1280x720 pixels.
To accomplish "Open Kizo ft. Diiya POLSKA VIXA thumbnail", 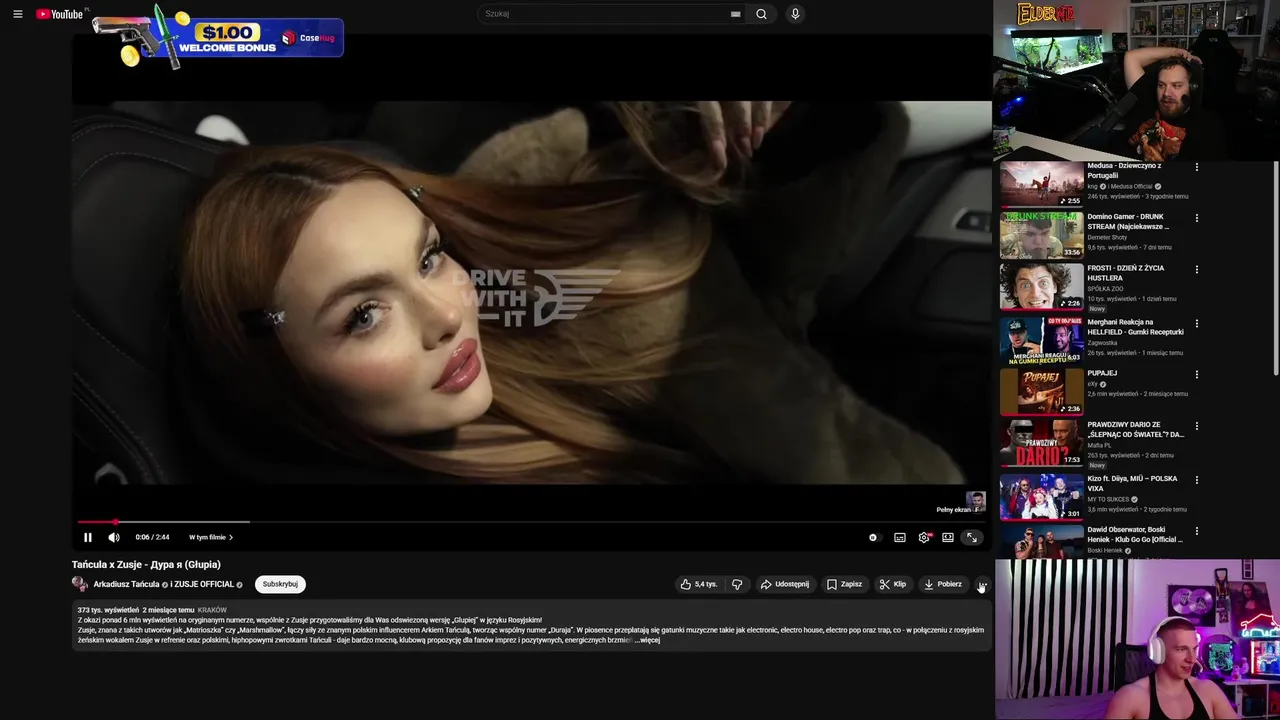I will tap(1041, 496).
